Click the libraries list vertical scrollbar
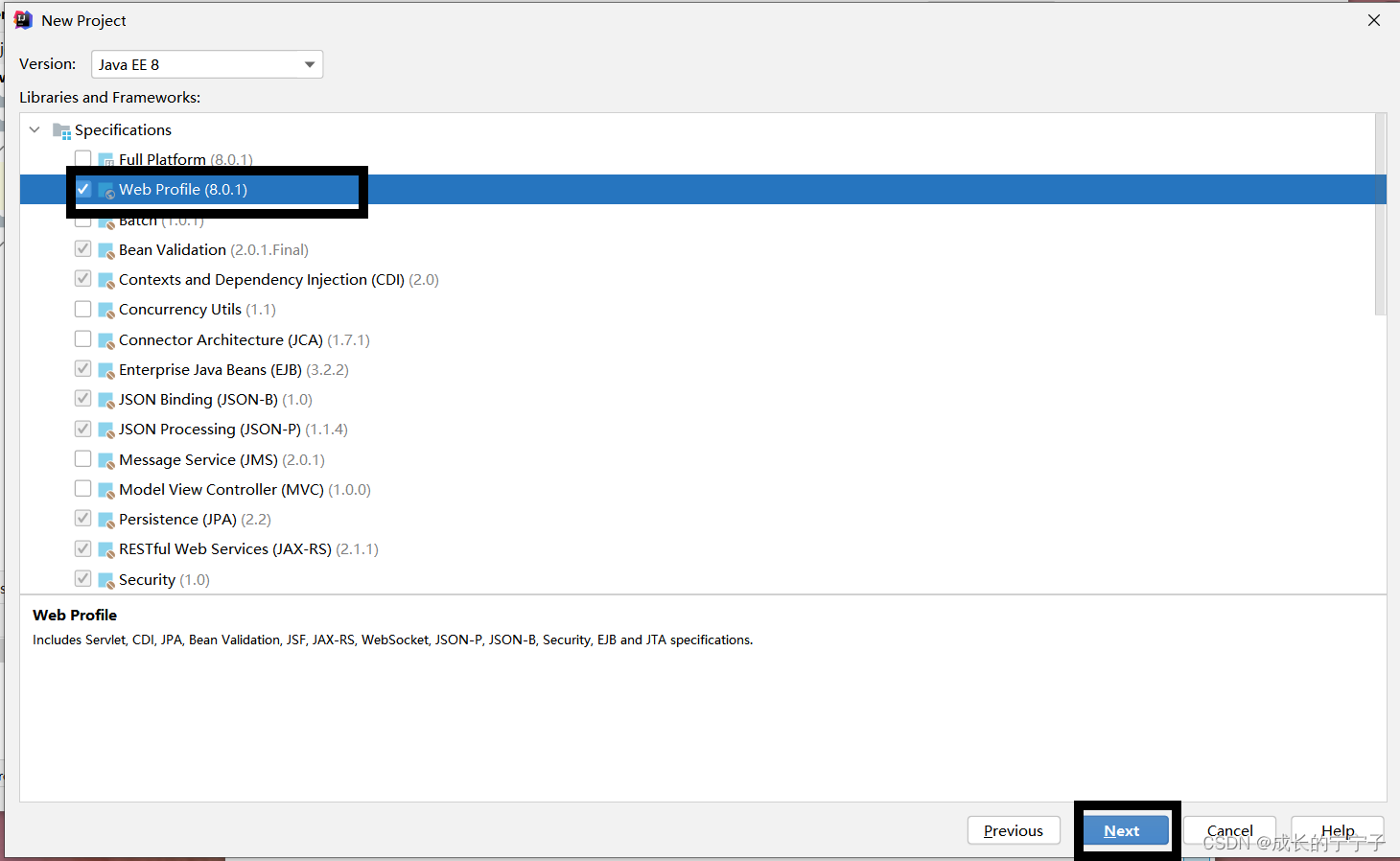The width and height of the screenshot is (1400, 861). click(x=1381, y=215)
